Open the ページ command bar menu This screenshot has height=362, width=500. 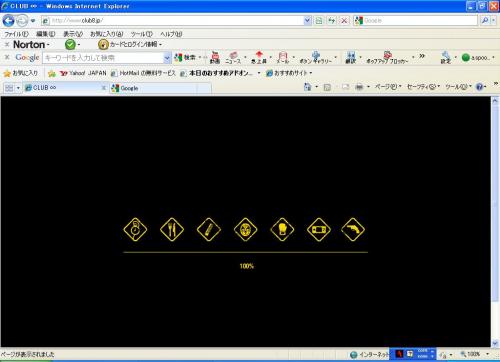pyautogui.click(x=388, y=87)
